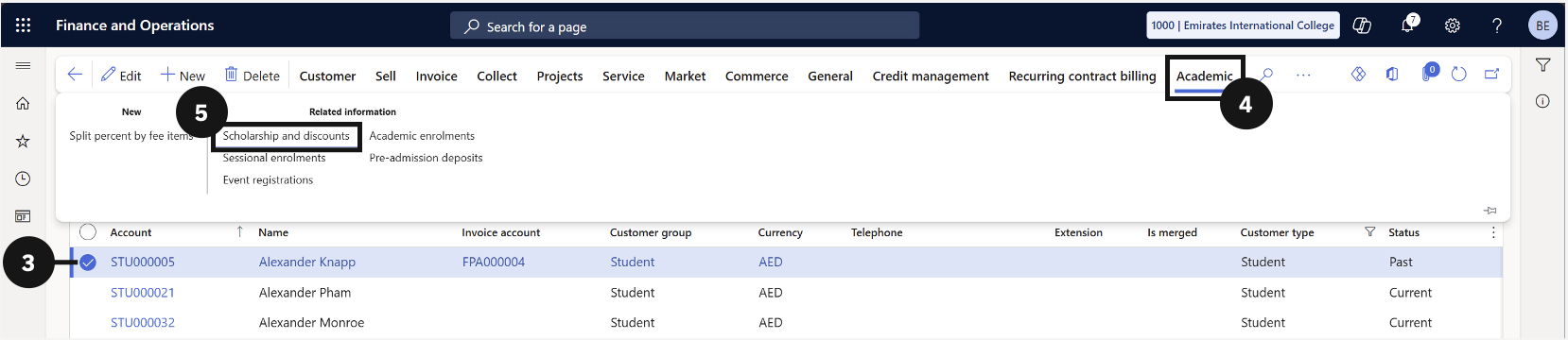Open account link STU000021
Viewport: 1568px width, 340px height.
coord(143,293)
